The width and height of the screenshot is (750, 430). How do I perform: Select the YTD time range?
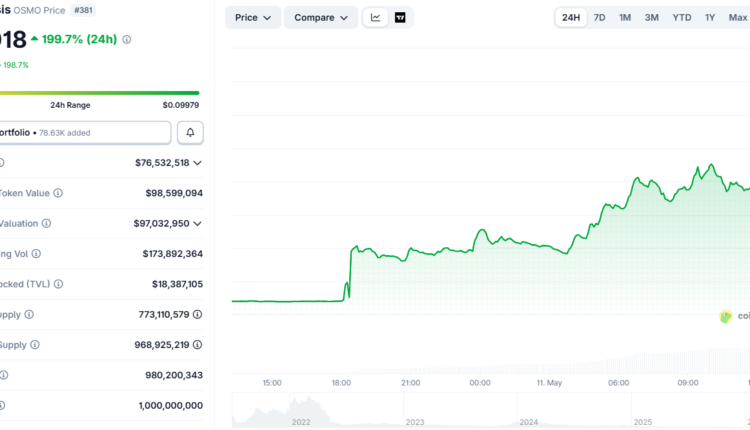tap(682, 18)
